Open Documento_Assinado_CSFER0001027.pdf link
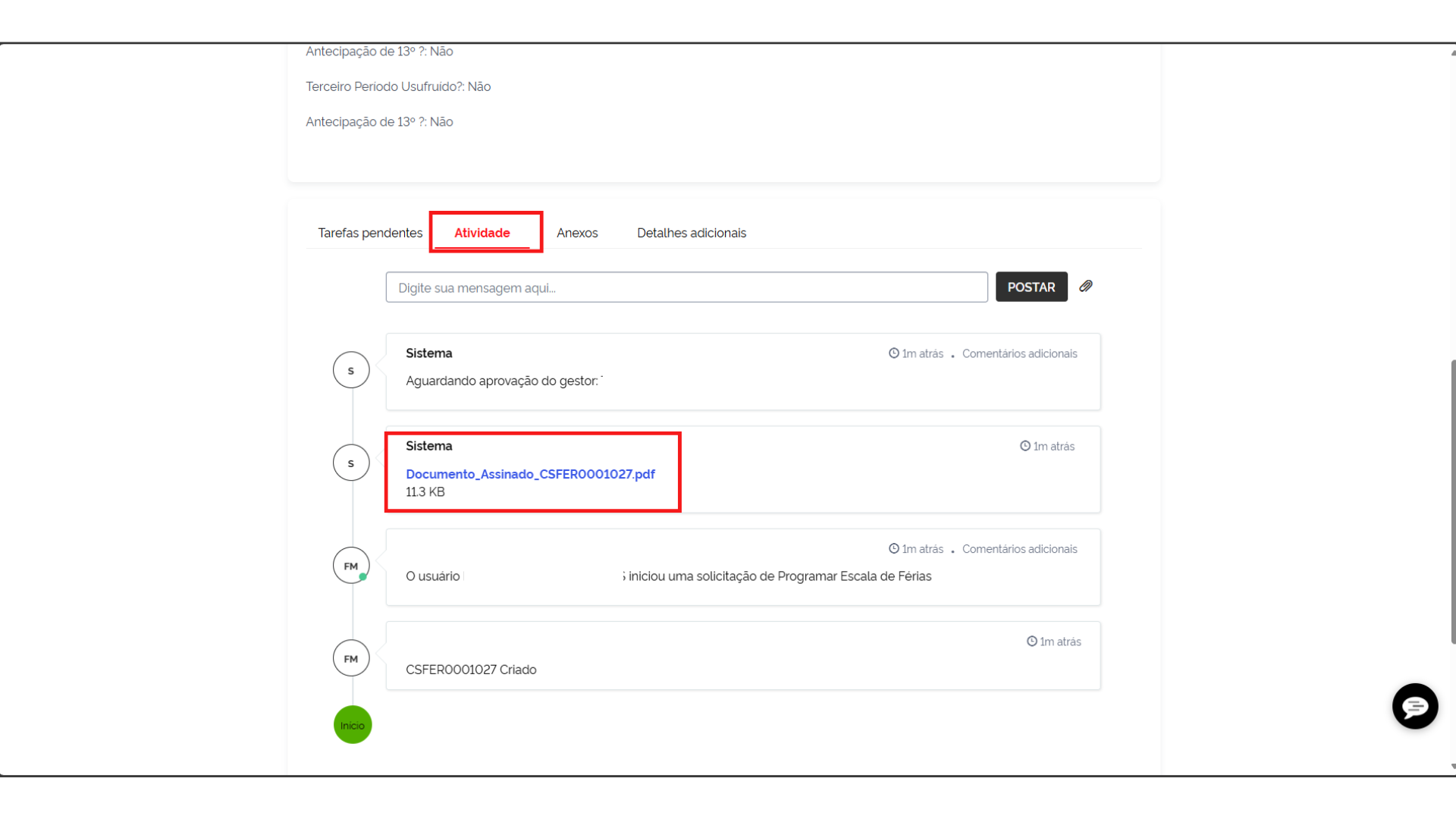 click(x=530, y=474)
